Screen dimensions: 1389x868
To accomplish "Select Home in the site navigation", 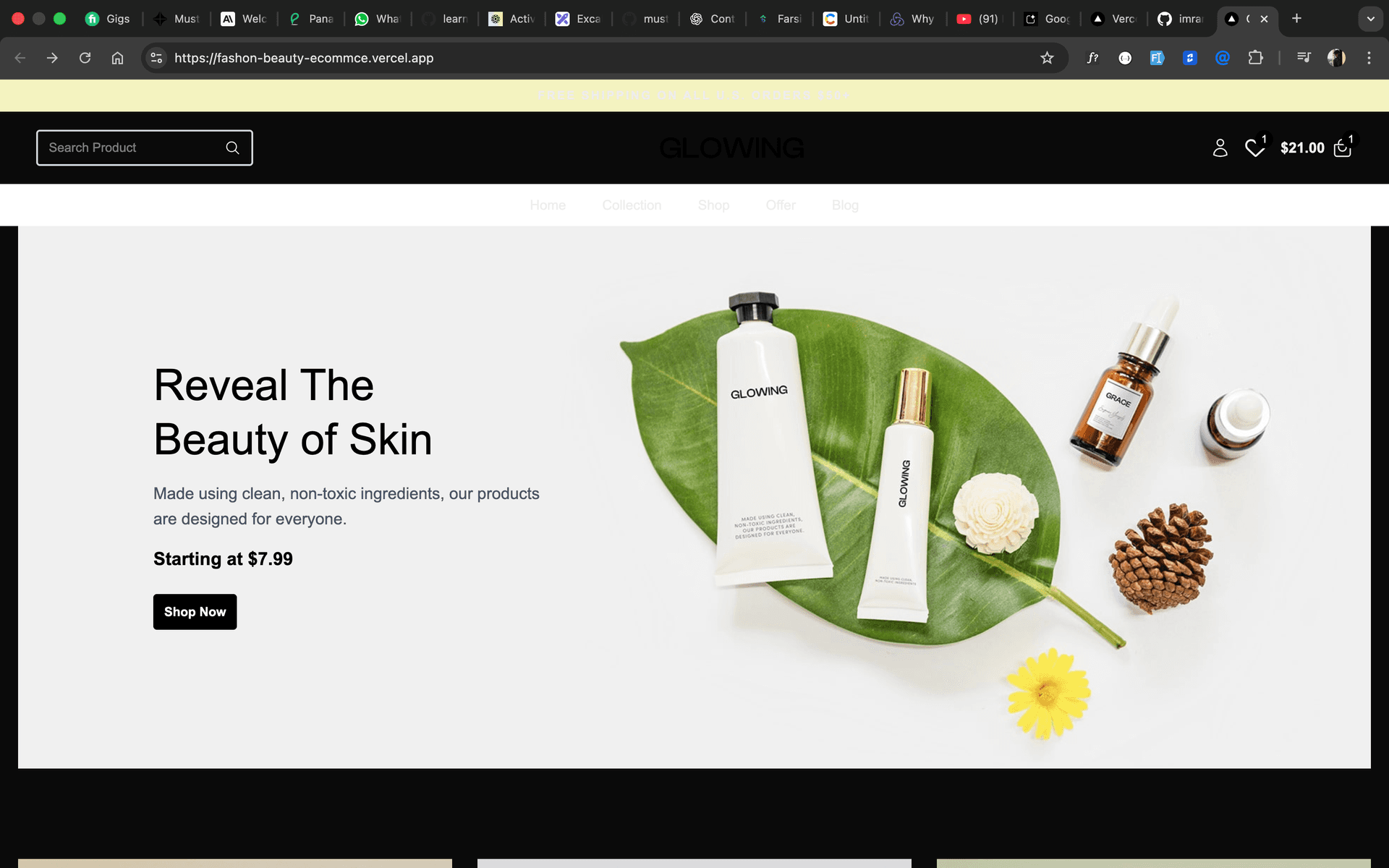I will 548,205.
